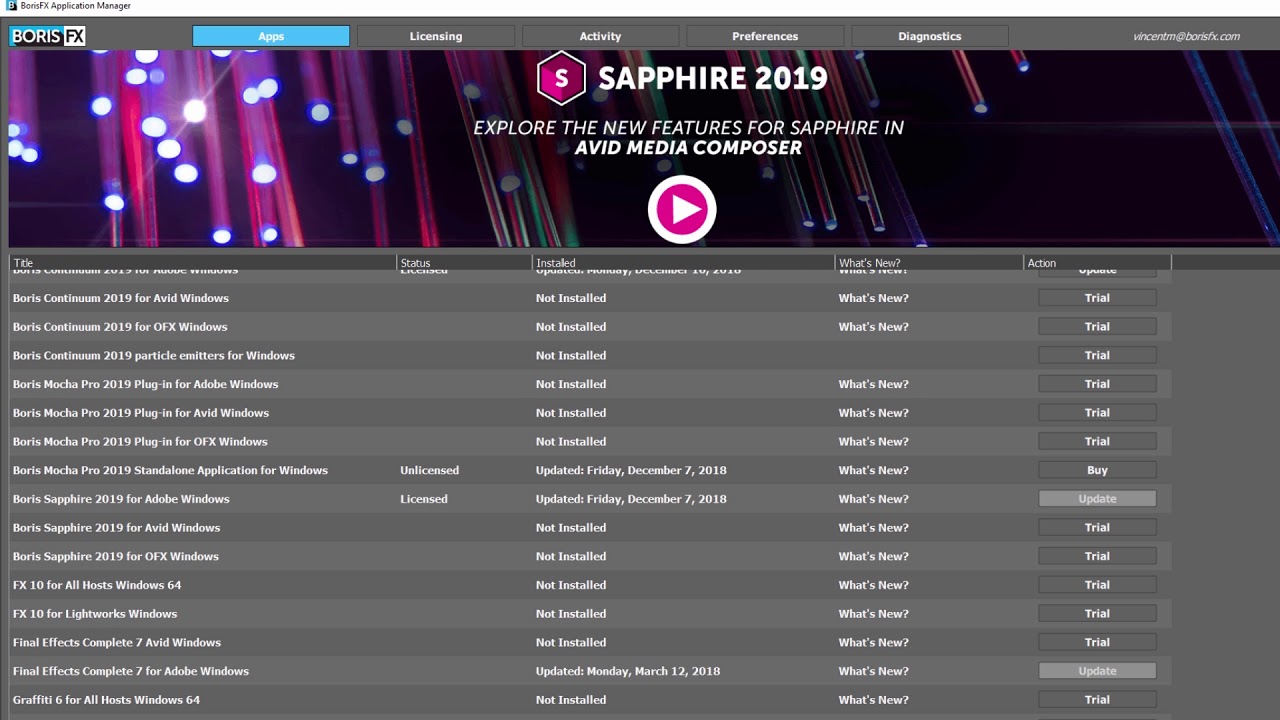Start Trial for Mocha Pro Plug-in Adobe

(x=1097, y=384)
